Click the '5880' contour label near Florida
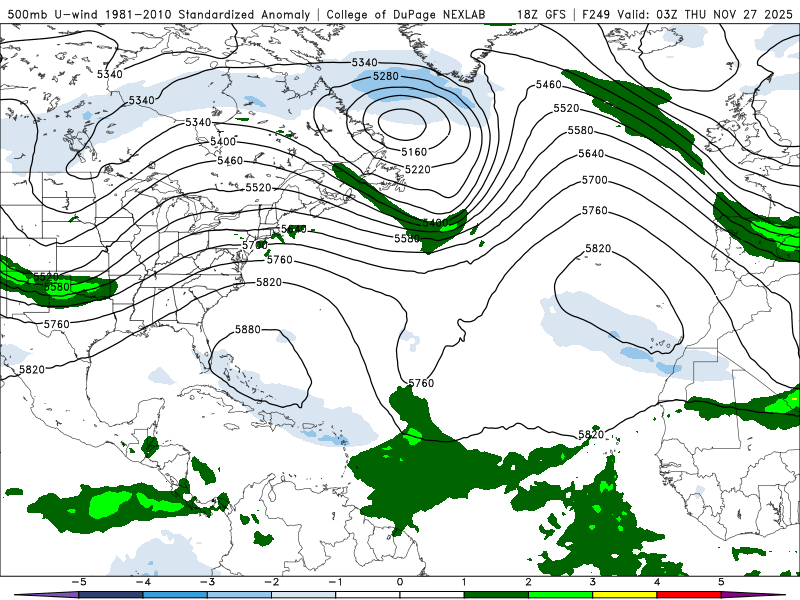Image resolution: width=800 pixels, height=600 pixels. click(248, 330)
